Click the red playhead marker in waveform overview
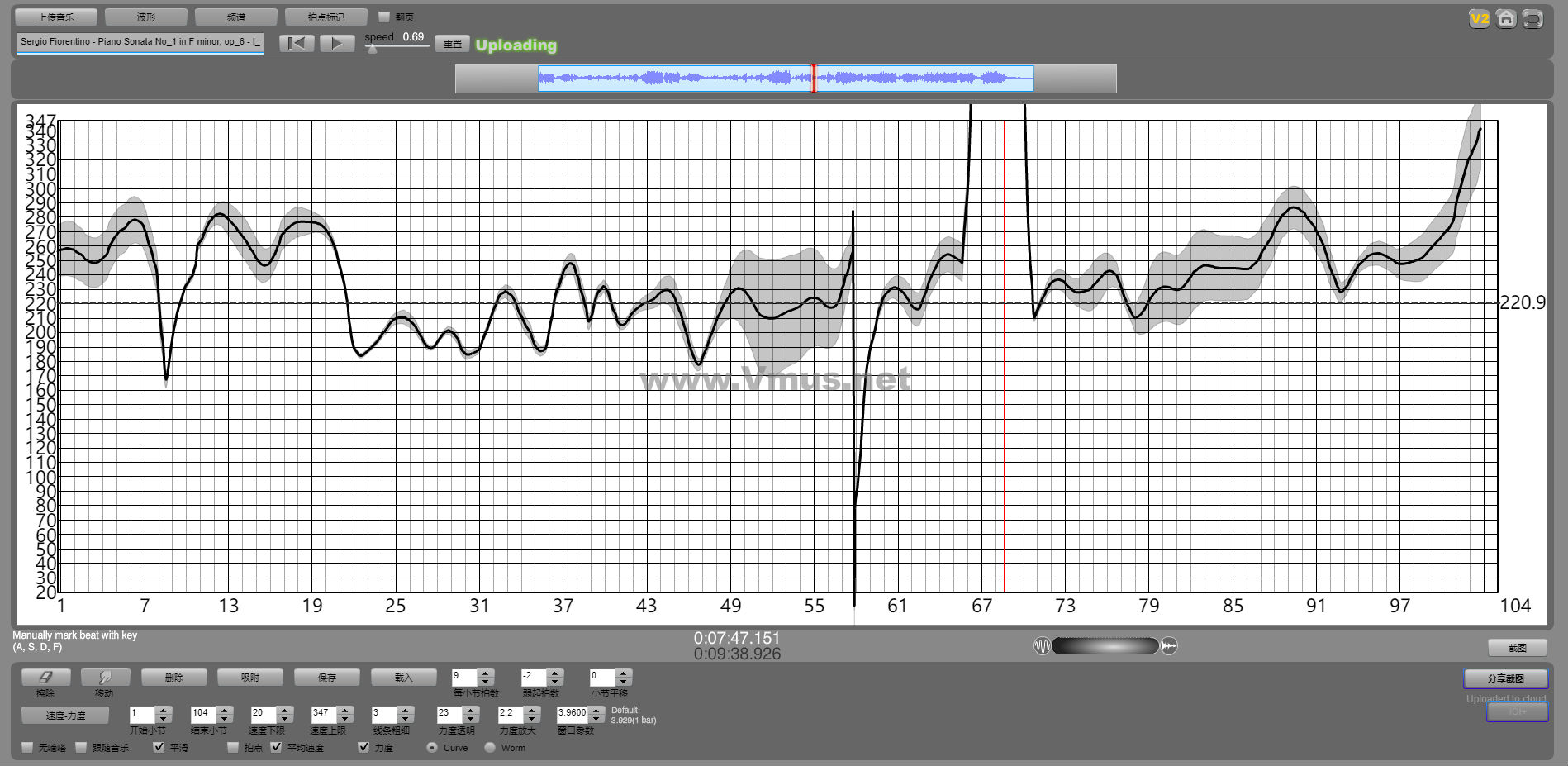The height and width of the screenshot is (766, 1568). pyautogui.click(x=814, y=79)
